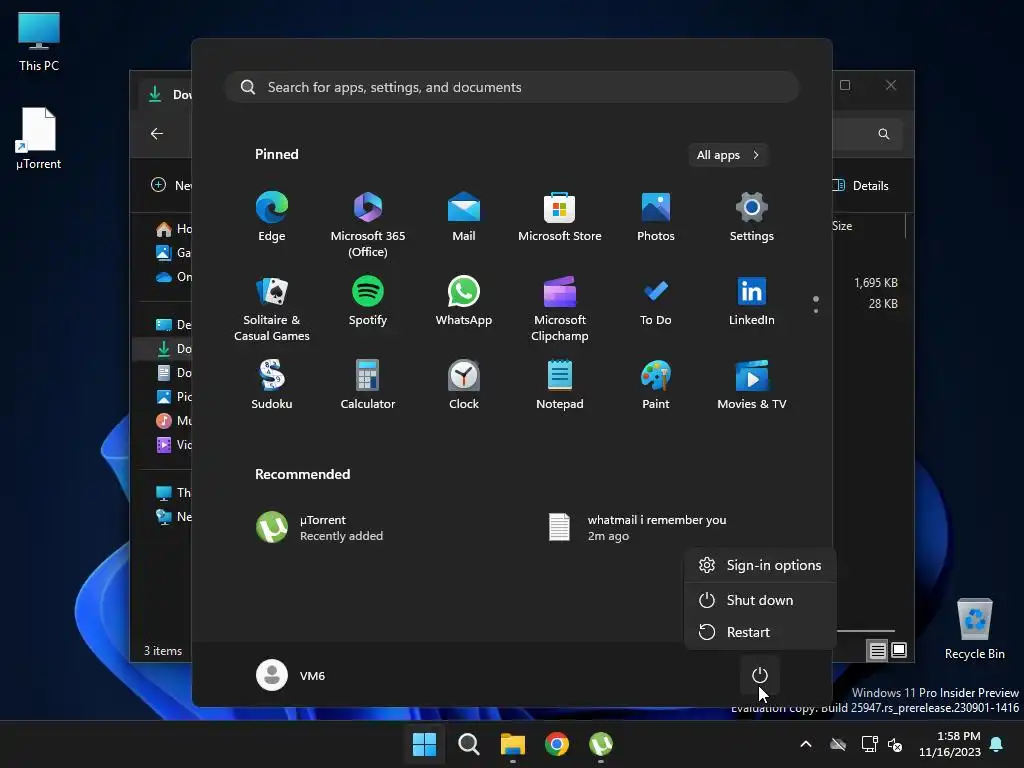This screenshot has height=768, width=1024.
Task: Select the This PC desktop icon
Action: tap(39, 40)
